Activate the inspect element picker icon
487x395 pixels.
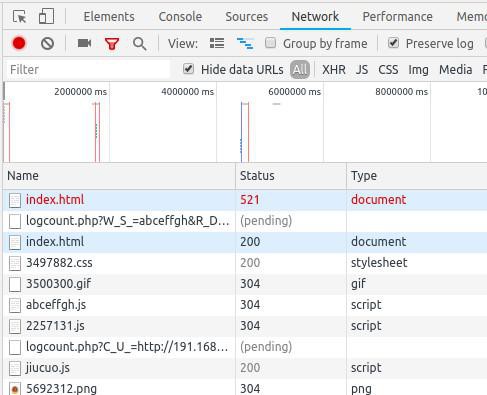[19, 16]
